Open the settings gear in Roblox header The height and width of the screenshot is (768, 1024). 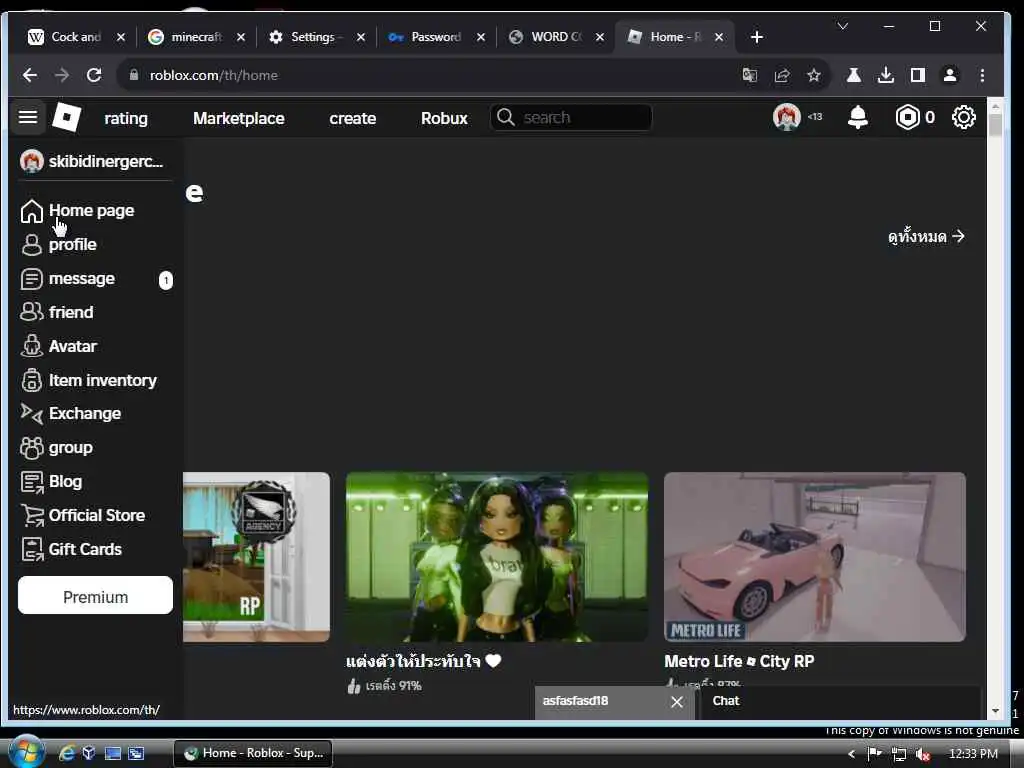click(964, 118)
